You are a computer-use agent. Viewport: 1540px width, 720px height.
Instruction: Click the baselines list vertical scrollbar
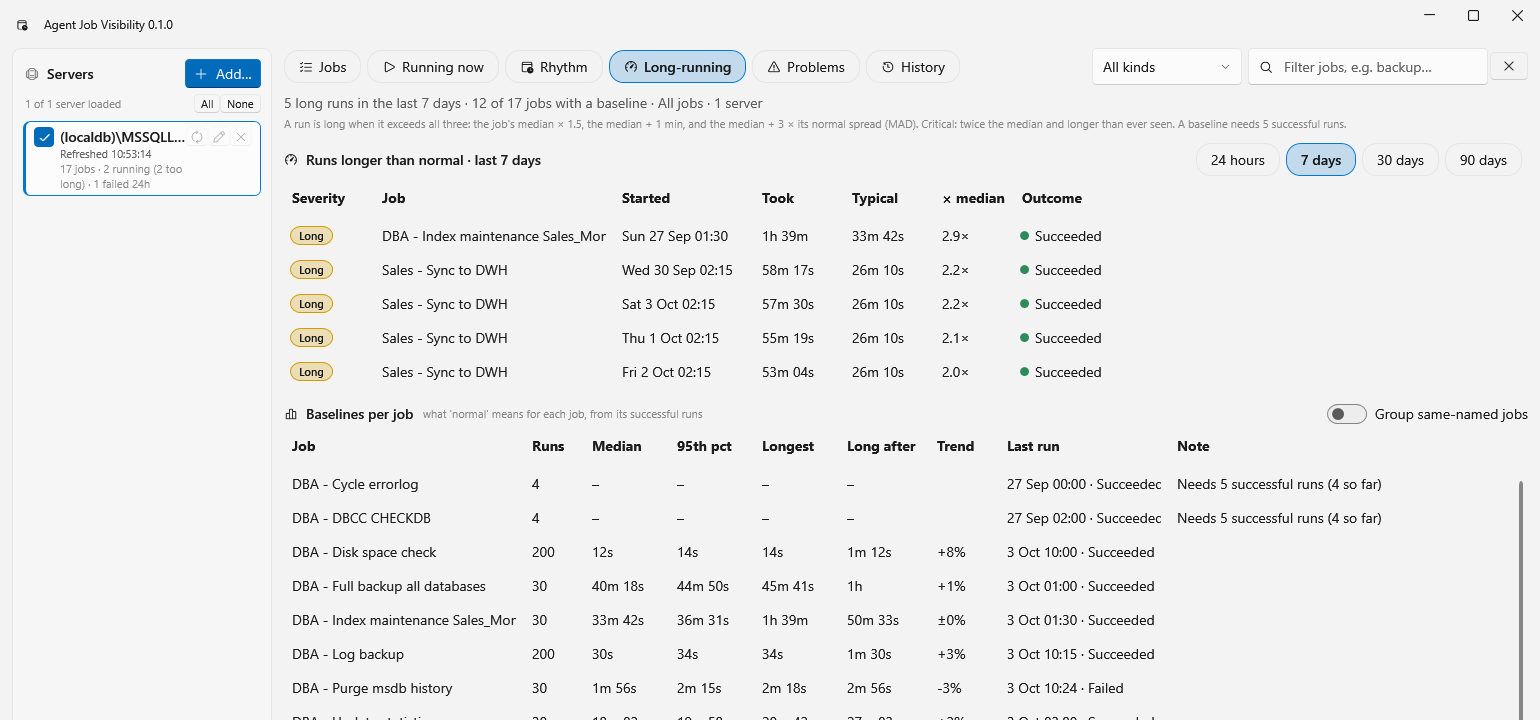click(x=1522, y=600)
